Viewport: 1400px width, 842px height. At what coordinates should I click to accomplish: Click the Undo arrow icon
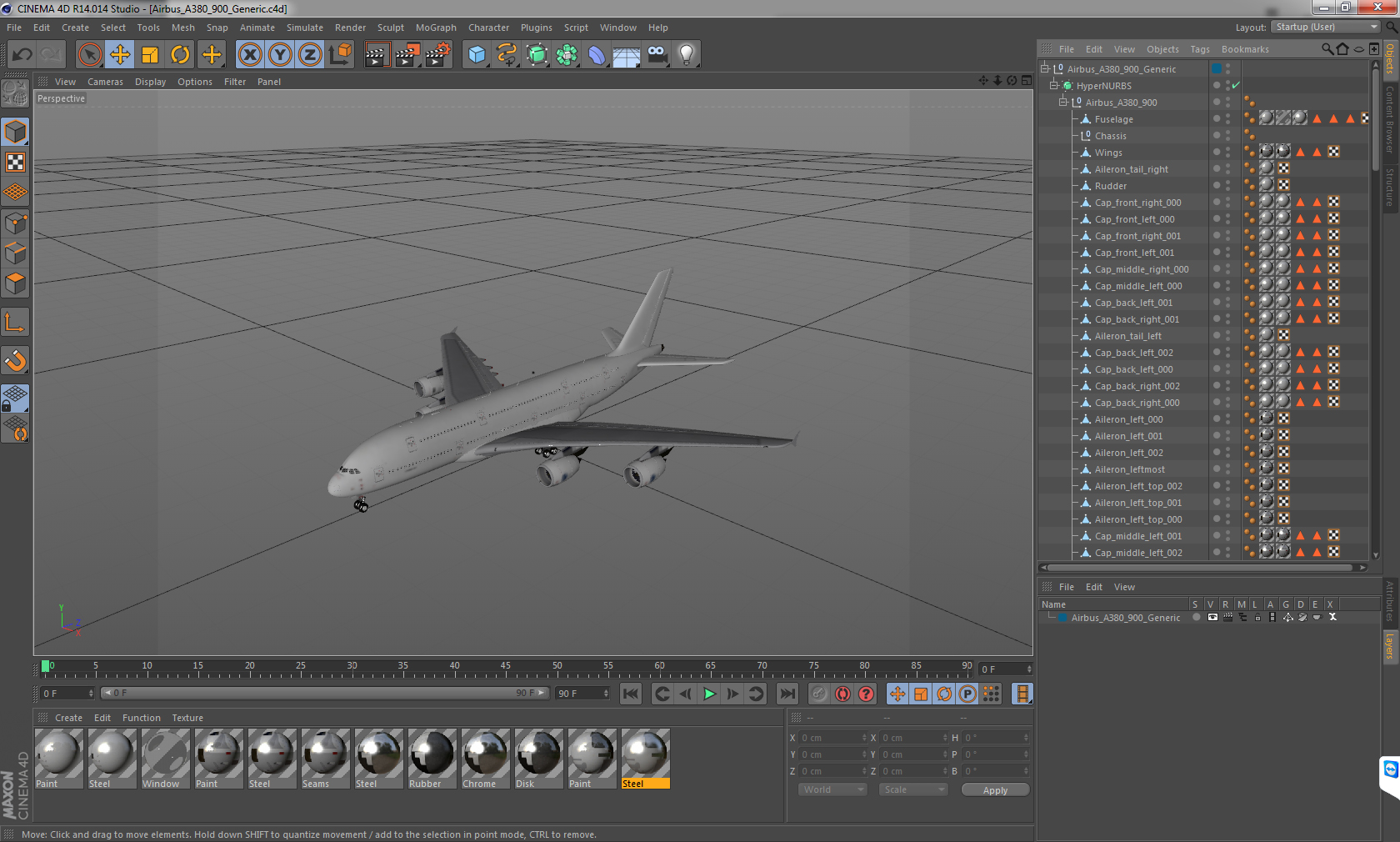pos(22,55)
